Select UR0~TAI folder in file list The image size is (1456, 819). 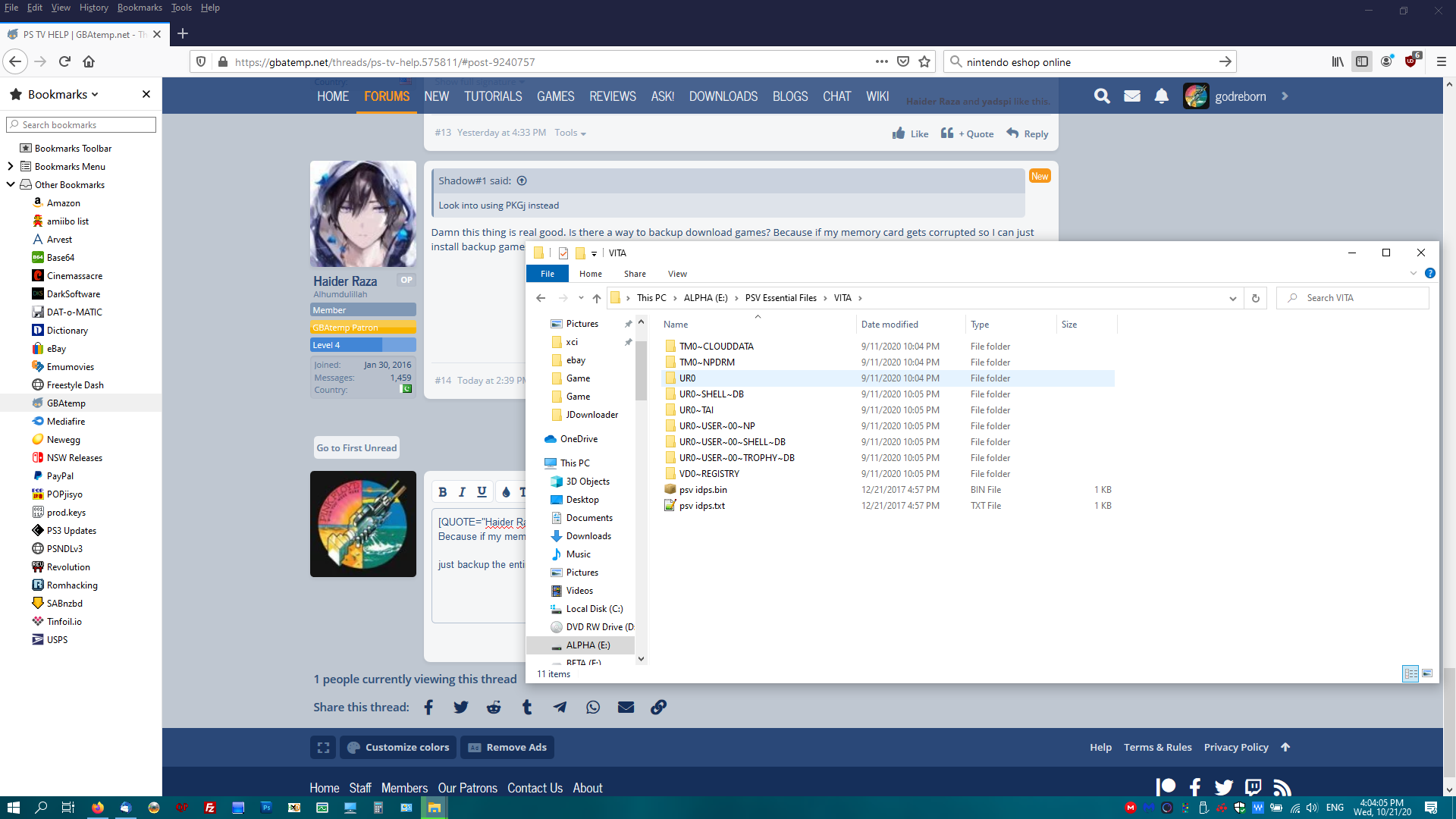(x=888, y=409)
